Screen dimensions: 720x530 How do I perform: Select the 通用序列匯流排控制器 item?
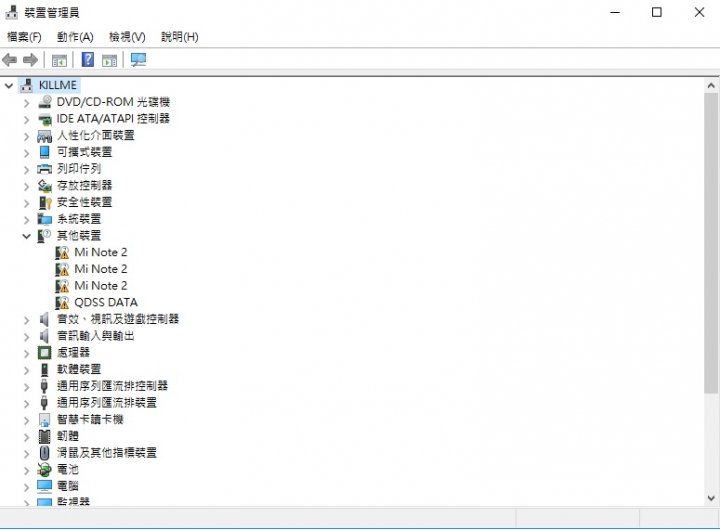[112, 386]
